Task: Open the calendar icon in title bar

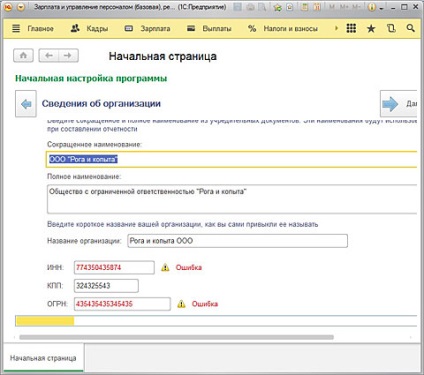Action: point(317,7)
